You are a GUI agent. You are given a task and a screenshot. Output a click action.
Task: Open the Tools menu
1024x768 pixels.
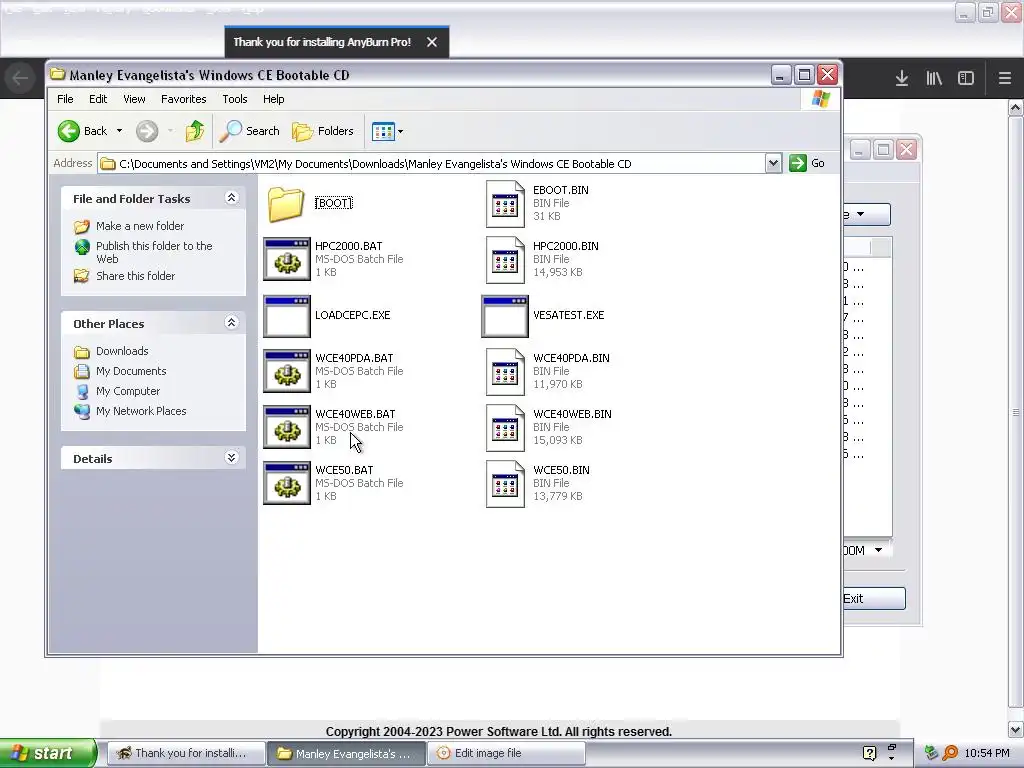click(x=234, y=99)
